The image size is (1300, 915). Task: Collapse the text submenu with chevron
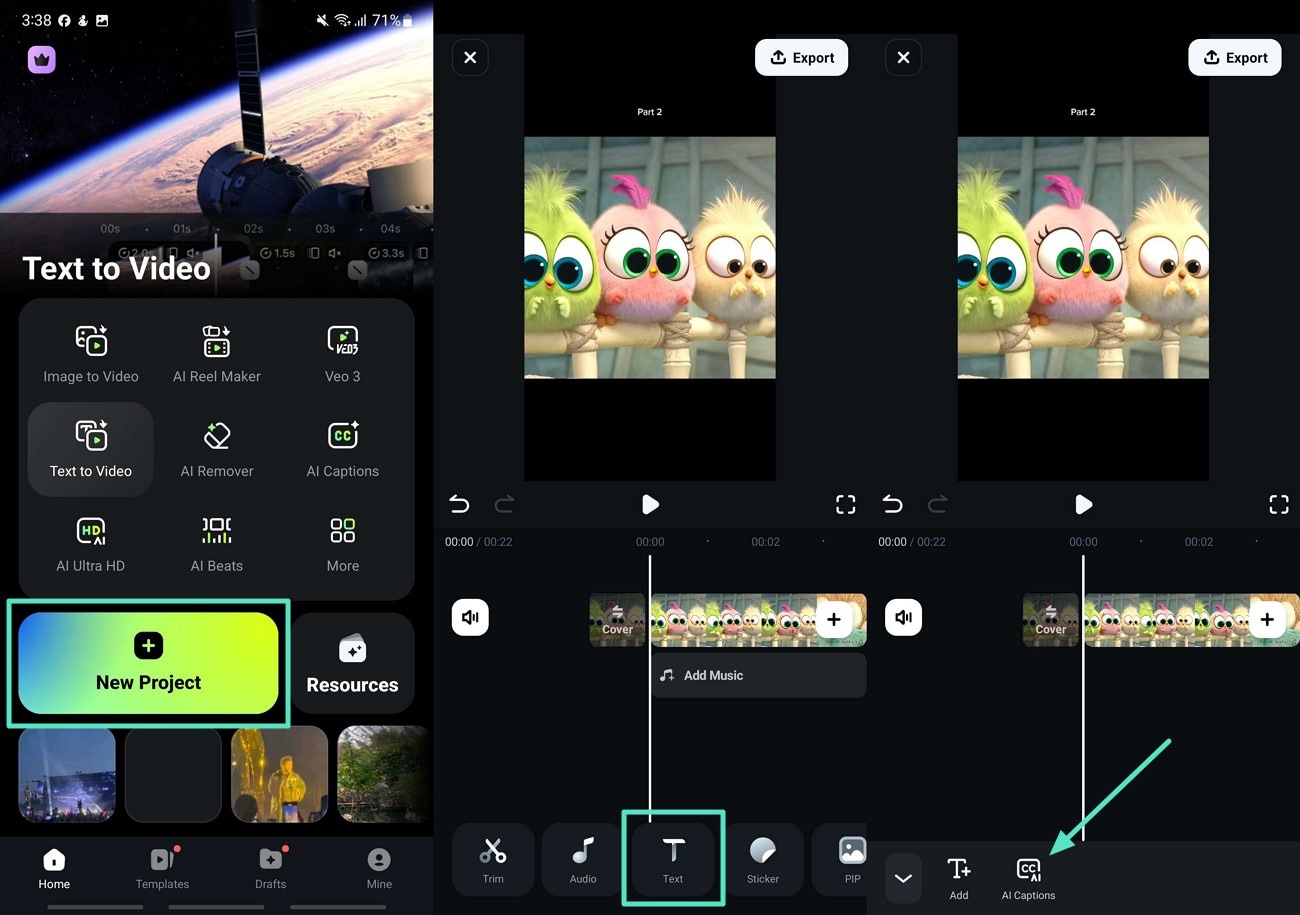(x=903, y=878)
